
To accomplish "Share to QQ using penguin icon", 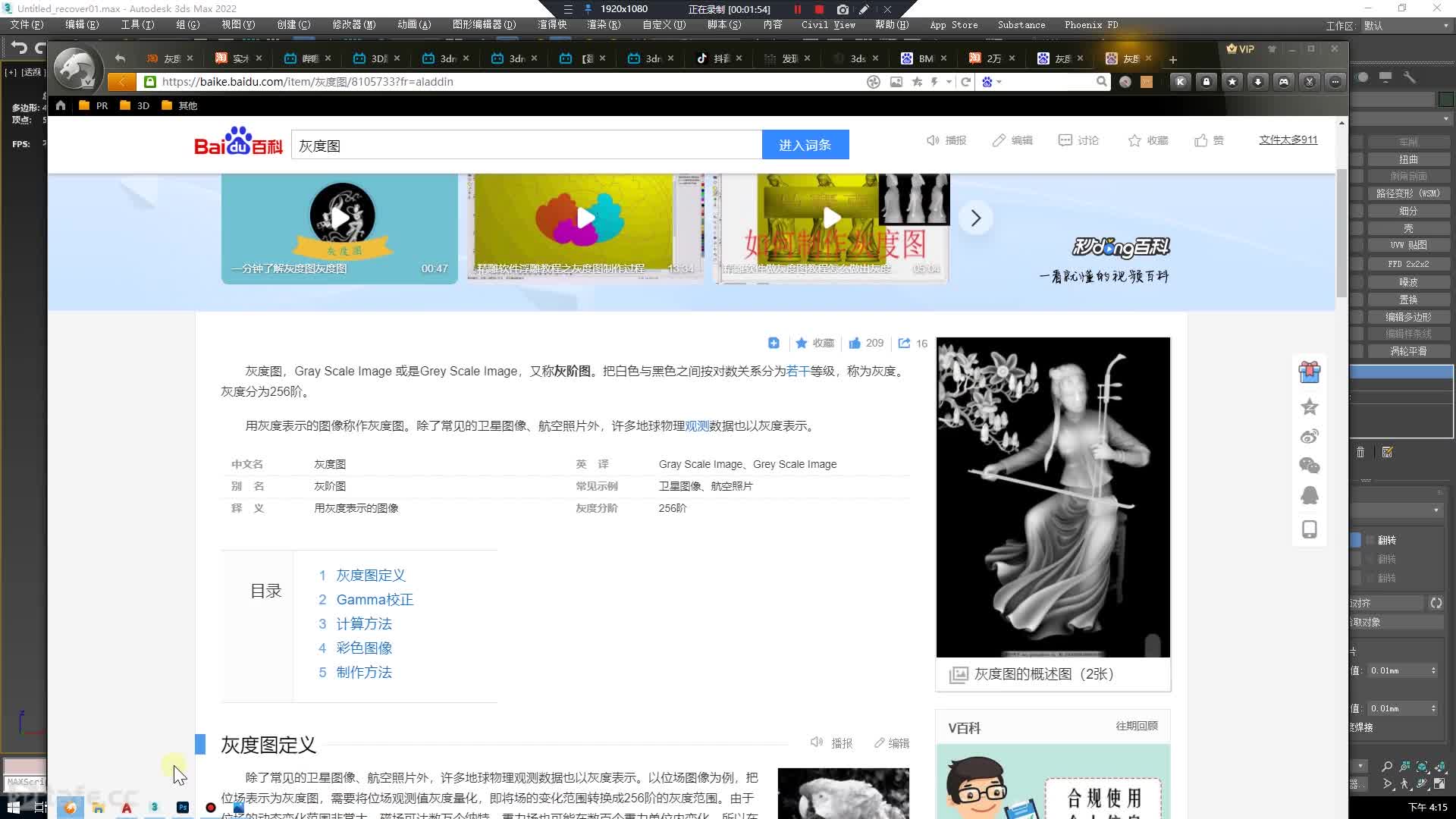I will (1310, 495).
